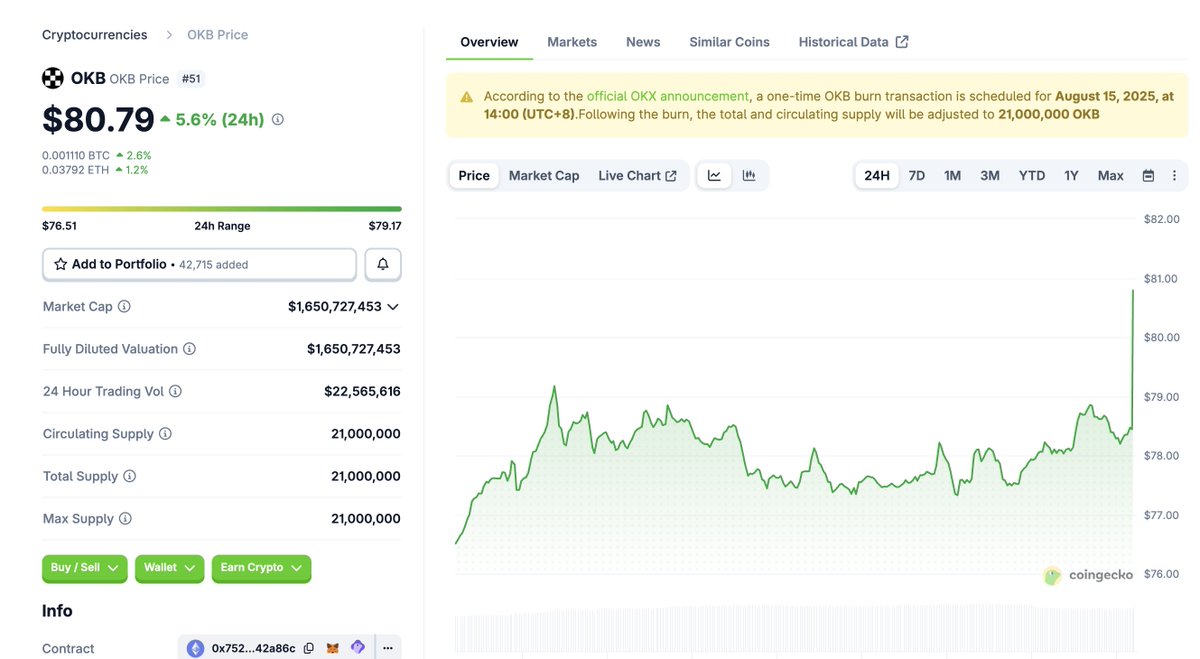This screenshot has height=659, width=1200.
Task: Open Max Supply info icon
Action: (x=125, y=519)
